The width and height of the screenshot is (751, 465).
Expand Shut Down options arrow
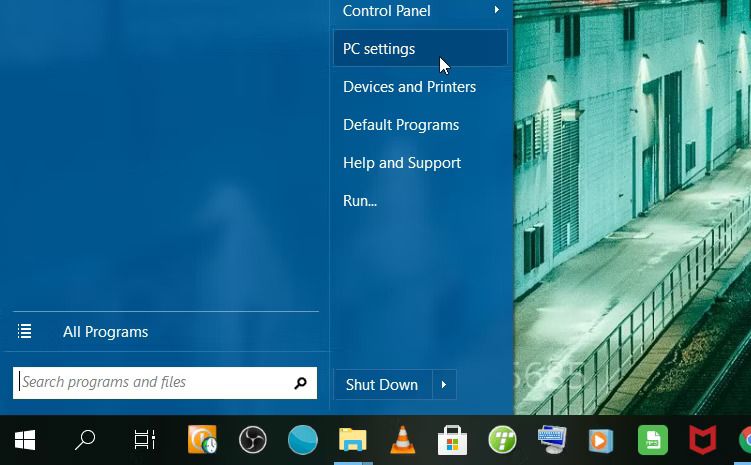(444, 384)
